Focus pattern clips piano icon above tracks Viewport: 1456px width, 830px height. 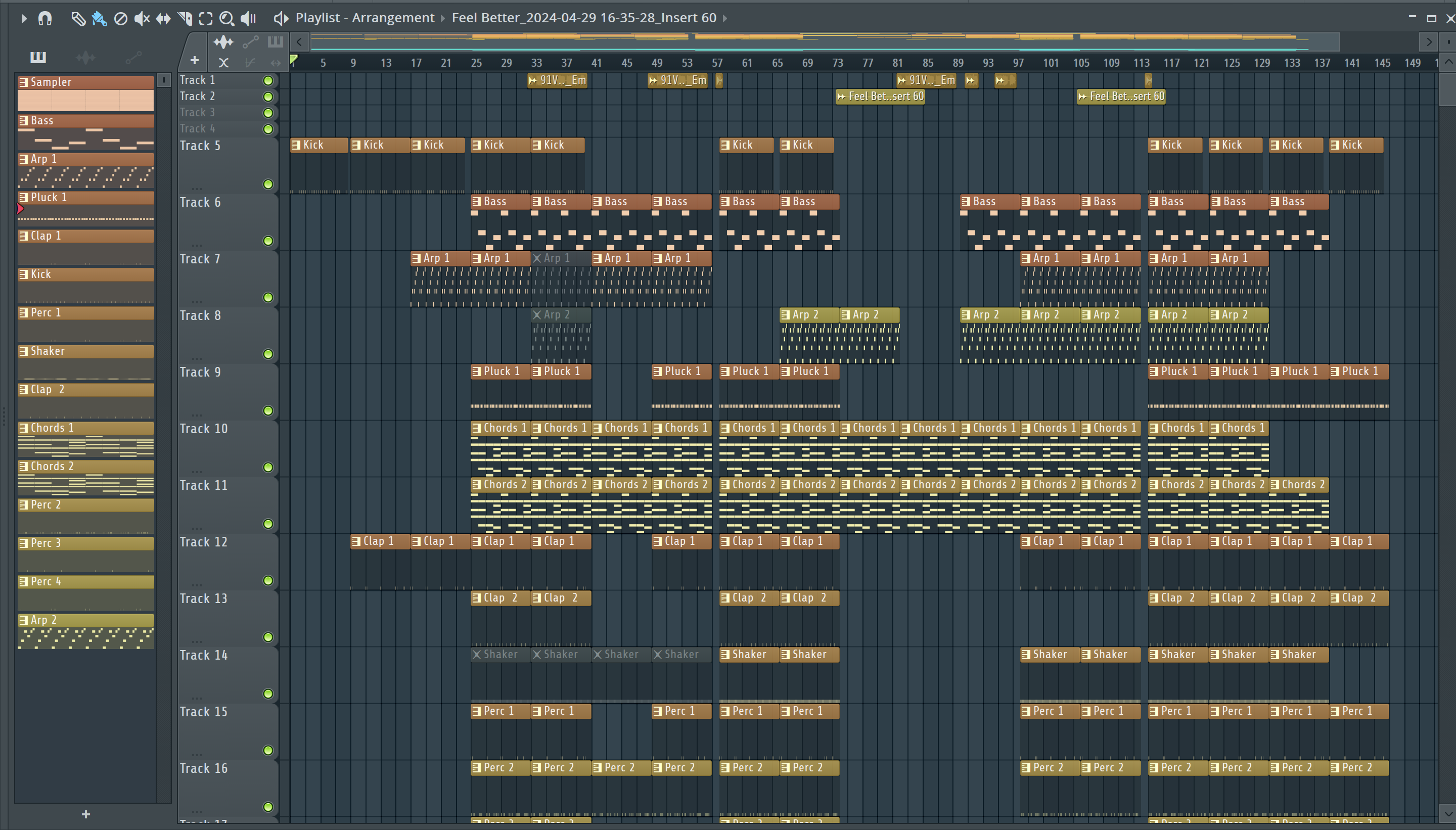(276, 41)
